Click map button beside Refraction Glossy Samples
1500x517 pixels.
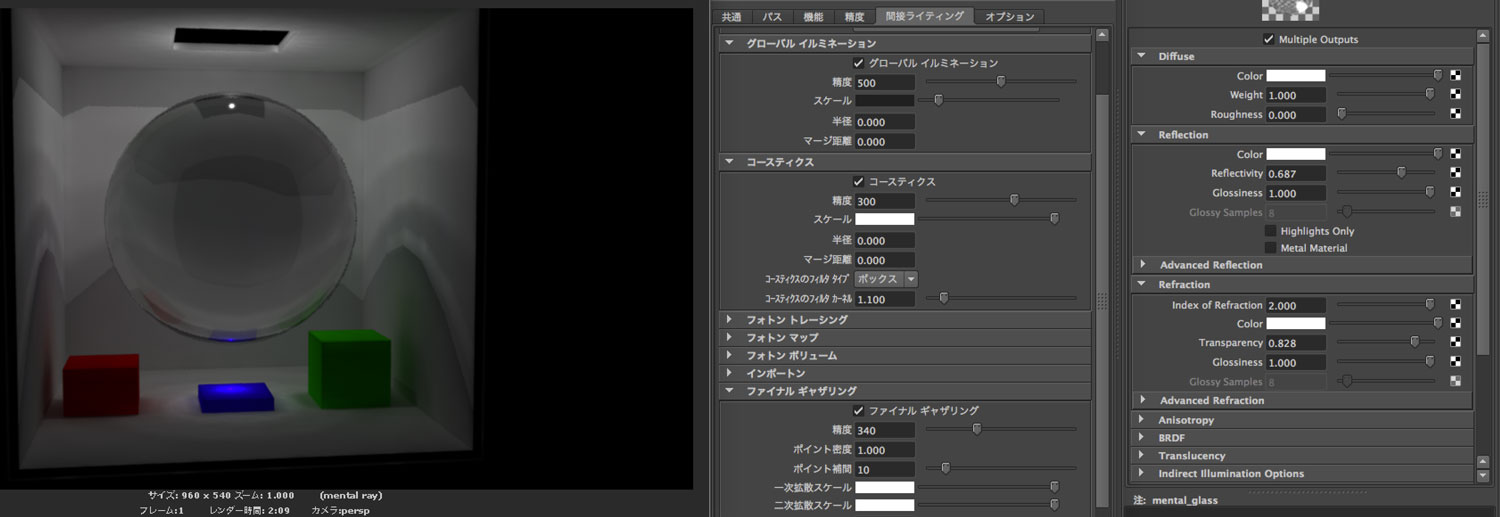pos(1456,381)
